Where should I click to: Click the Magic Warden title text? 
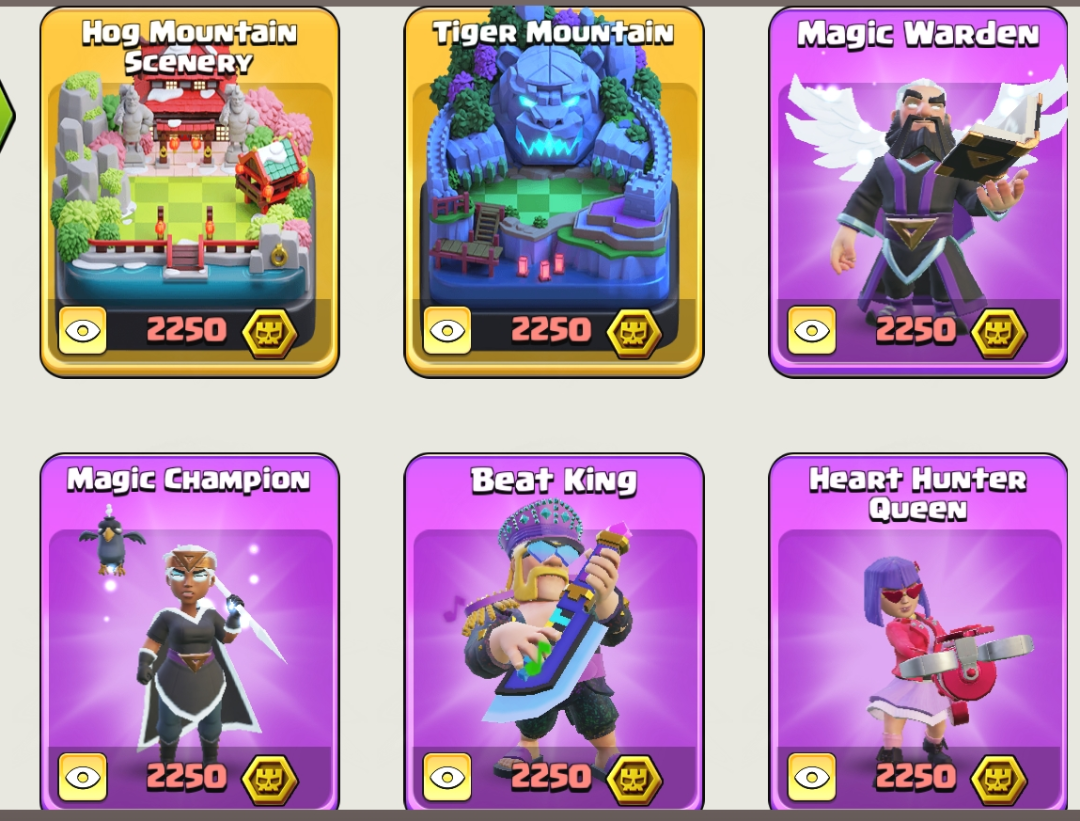917,34
